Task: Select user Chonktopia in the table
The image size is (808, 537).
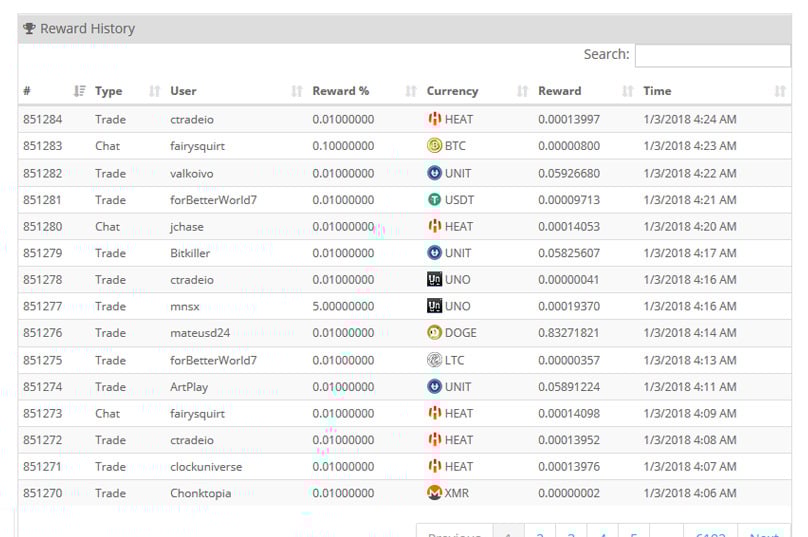Action: coord(200,493)
